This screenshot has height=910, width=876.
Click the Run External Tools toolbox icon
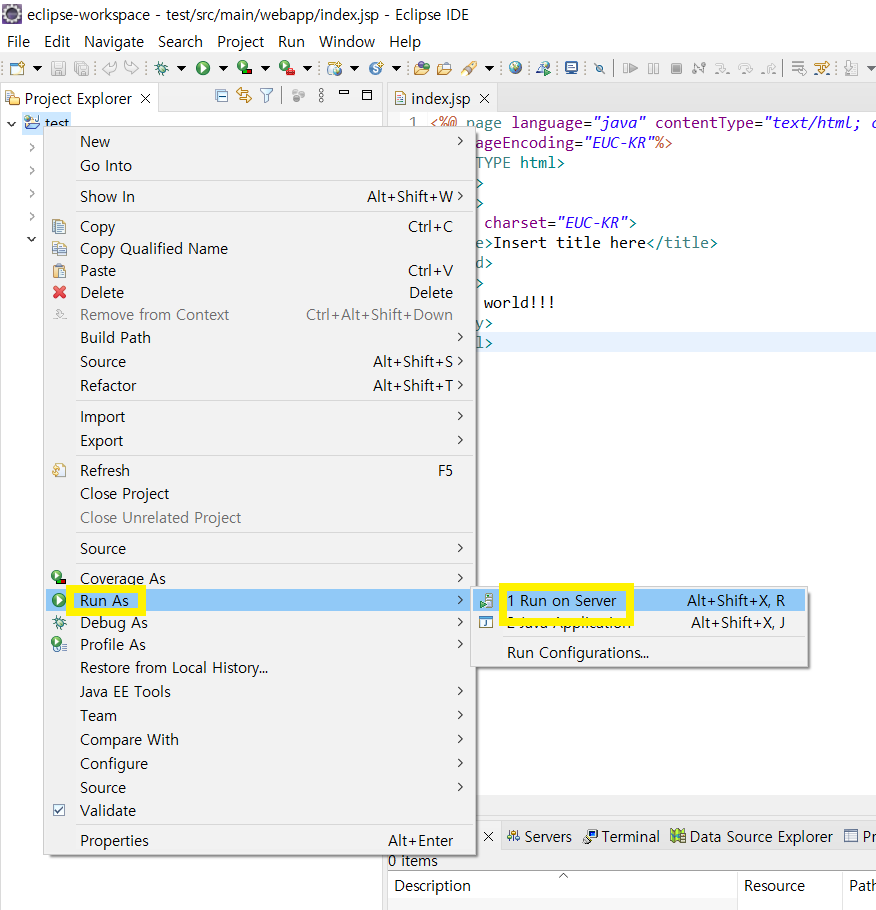pyautogui.click(x=287, y=68)
